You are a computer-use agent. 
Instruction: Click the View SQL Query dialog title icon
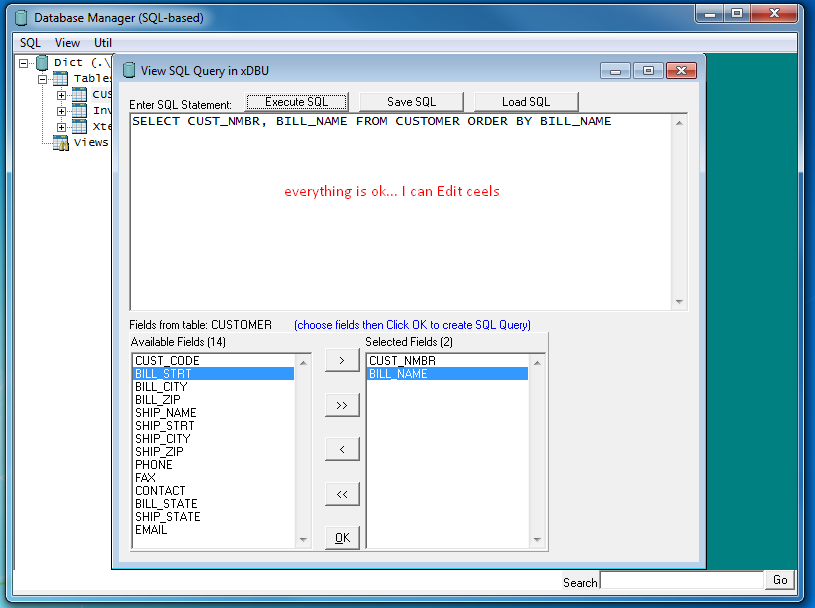coord(129,71)
